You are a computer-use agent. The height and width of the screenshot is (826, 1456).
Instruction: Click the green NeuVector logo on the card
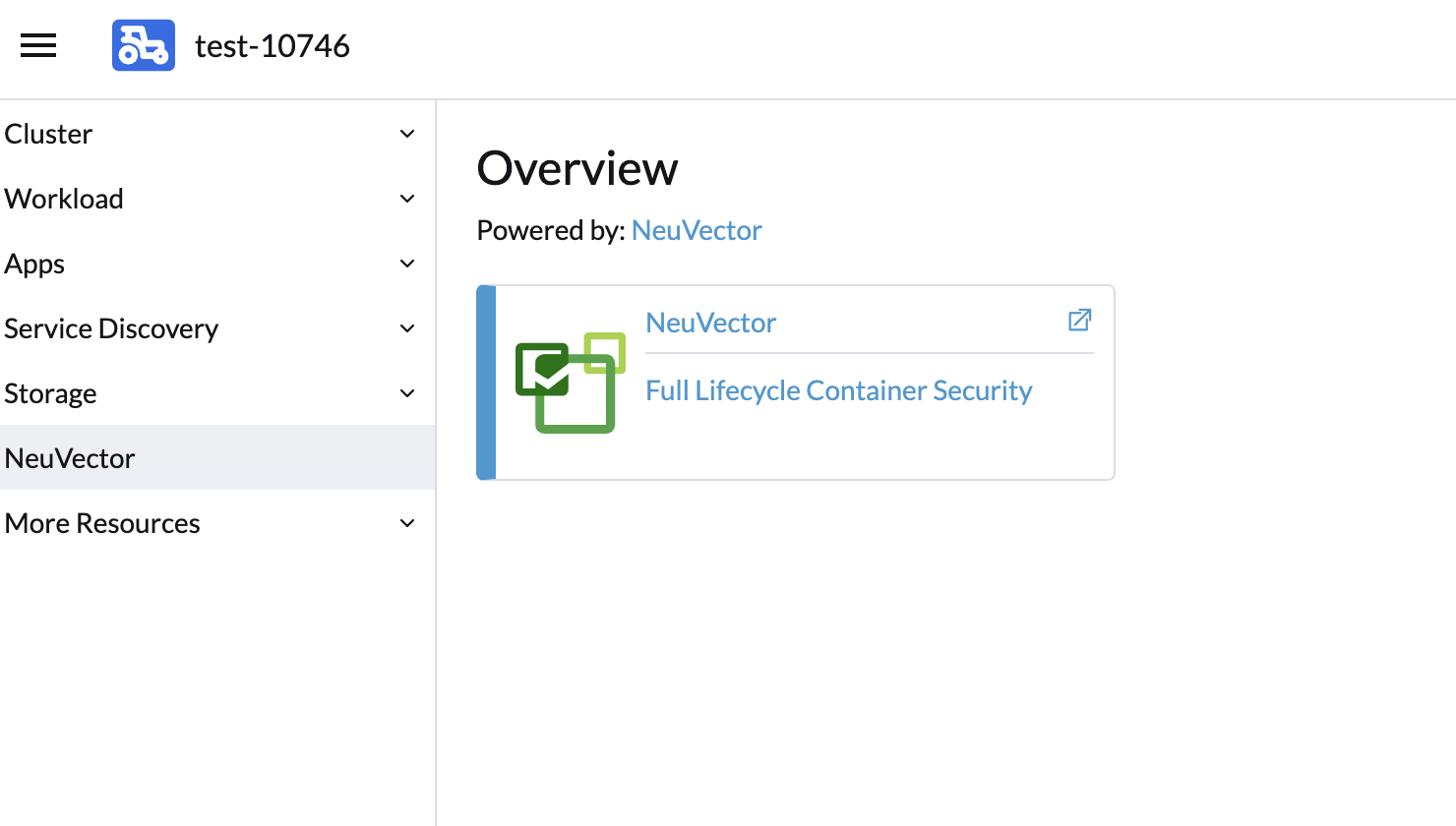point(569,383)
